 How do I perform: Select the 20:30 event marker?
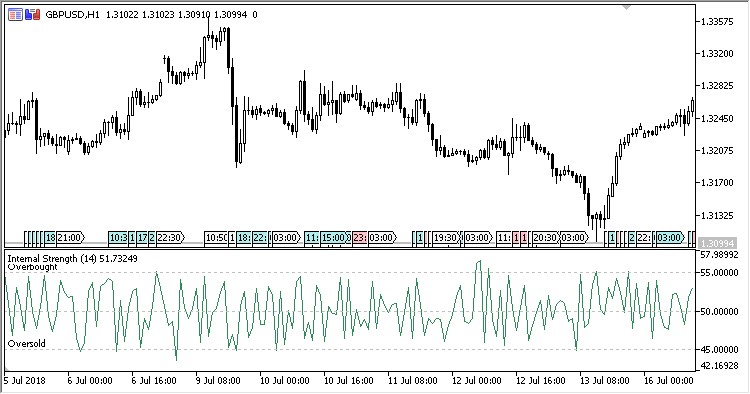point(546,237)
